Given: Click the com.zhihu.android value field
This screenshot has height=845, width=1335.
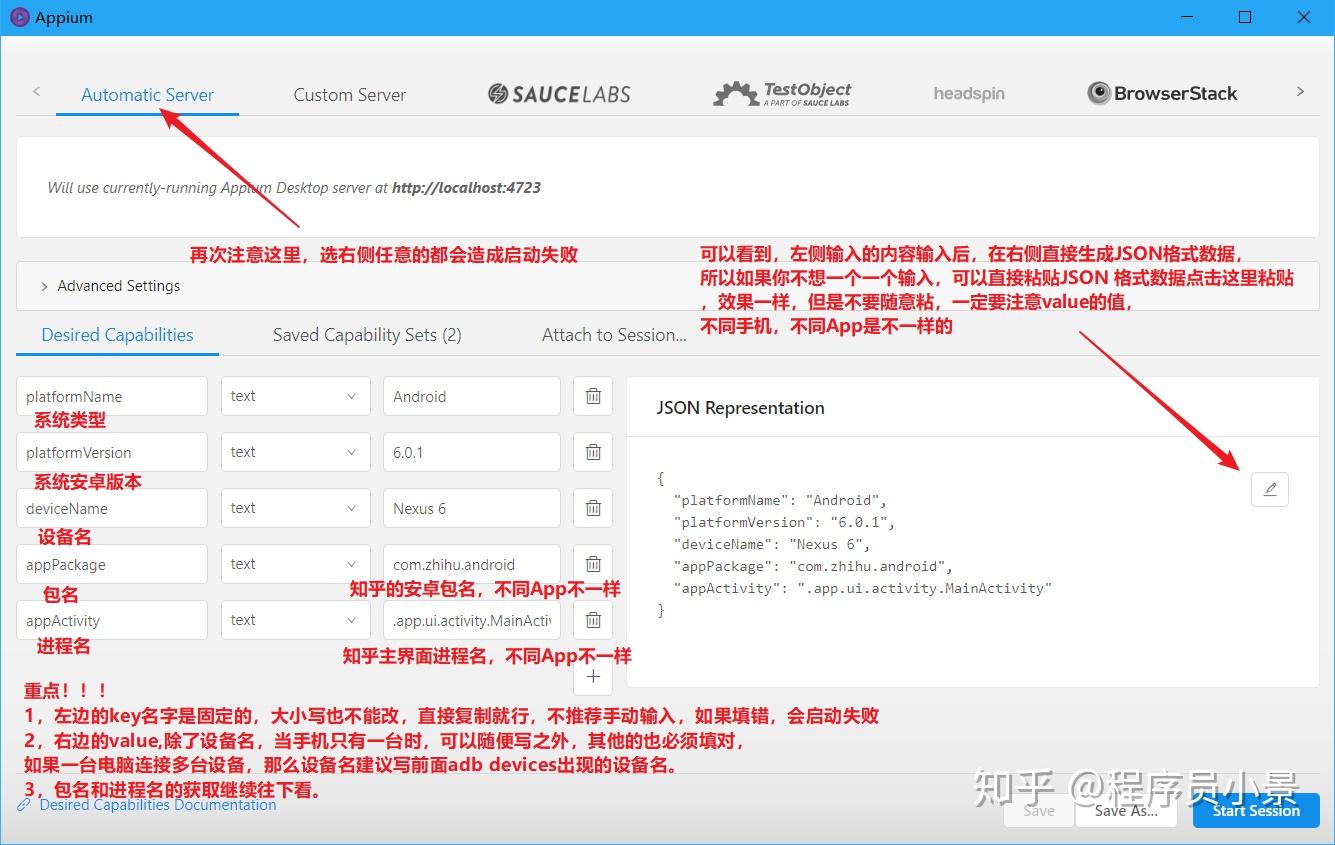Looking at the screenshot, I should (x=472, y=564).
